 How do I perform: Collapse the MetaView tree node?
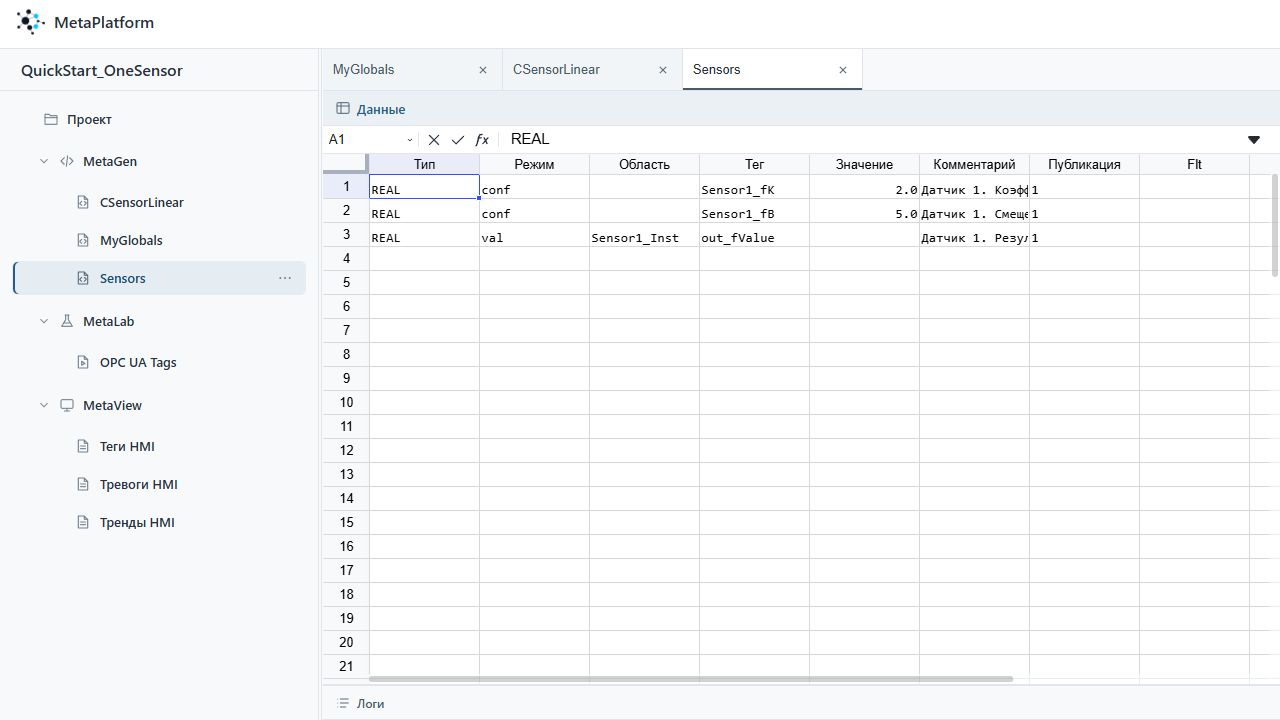[x=44, y=405]
